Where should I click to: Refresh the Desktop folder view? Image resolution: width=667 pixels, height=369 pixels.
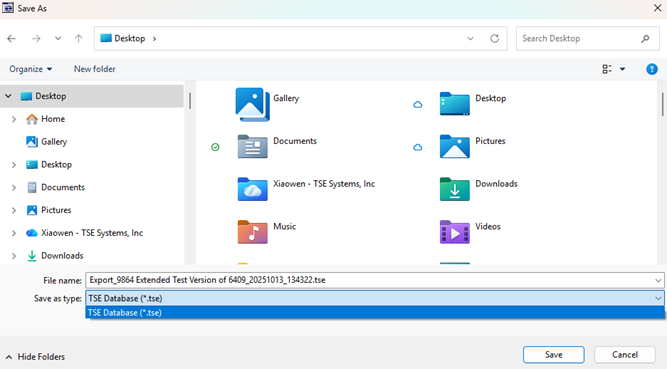point(494,39)
